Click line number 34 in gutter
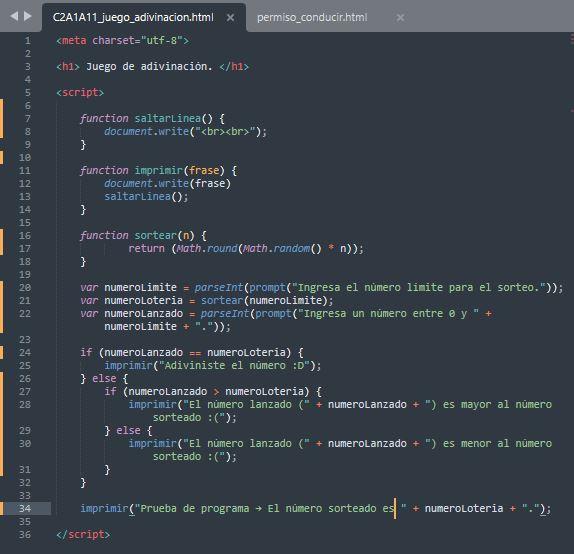Screen dimensions: 574x554 tap(25, 508)
